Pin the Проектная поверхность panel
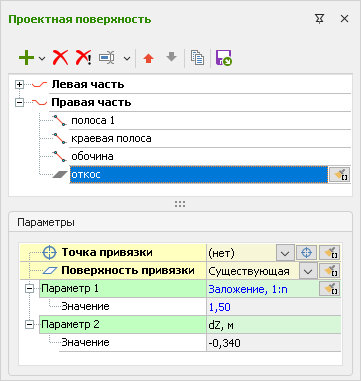The width and height of the screenshot is (361, 381). [319, 19]
